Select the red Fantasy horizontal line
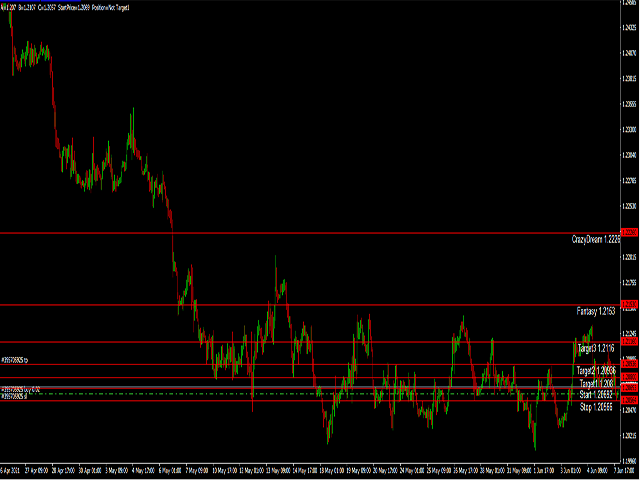The width and height of the screenshot is (640, 480). click(x=300, y=304)
